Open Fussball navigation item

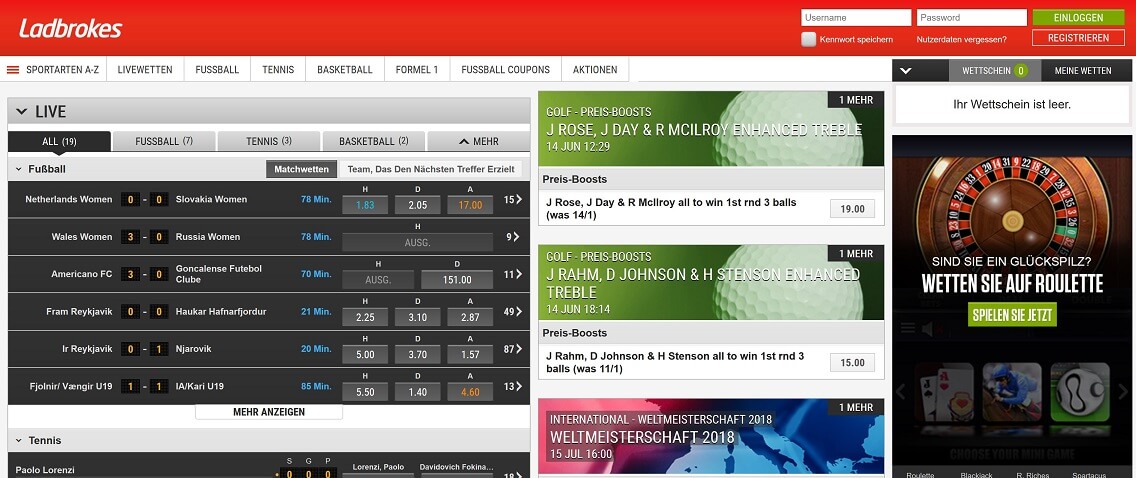click(217, 70)
